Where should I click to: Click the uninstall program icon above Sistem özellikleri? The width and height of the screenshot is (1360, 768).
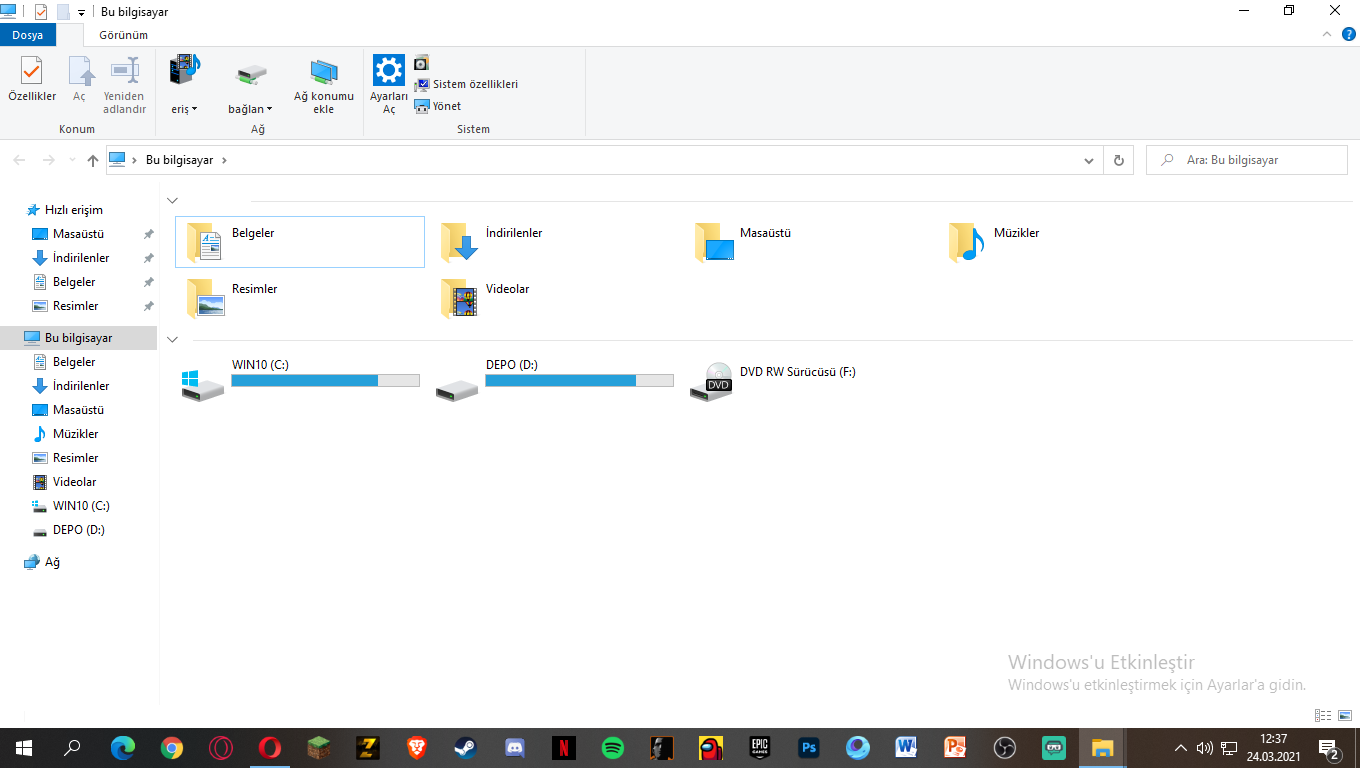(421, 63)
